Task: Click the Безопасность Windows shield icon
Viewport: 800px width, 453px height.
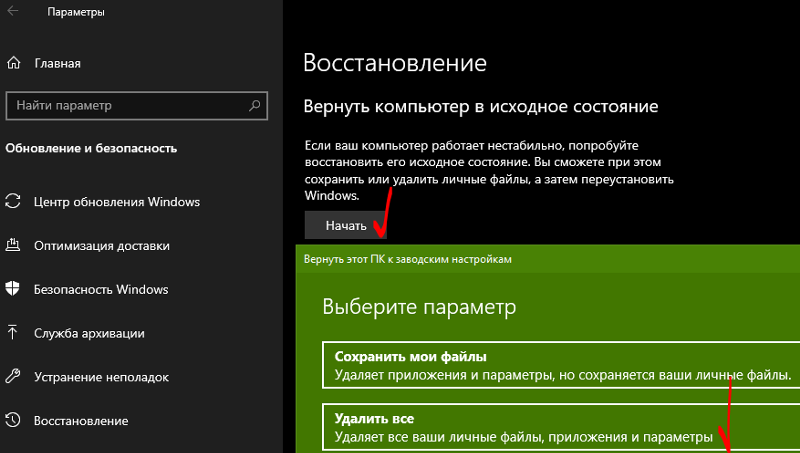Action: click(13, 289)
